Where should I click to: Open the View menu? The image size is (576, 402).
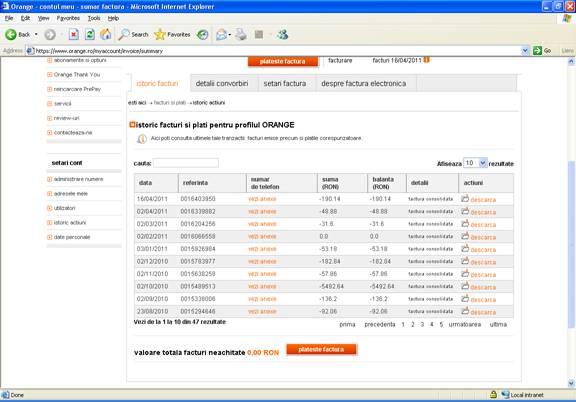[x=43, y=18]
